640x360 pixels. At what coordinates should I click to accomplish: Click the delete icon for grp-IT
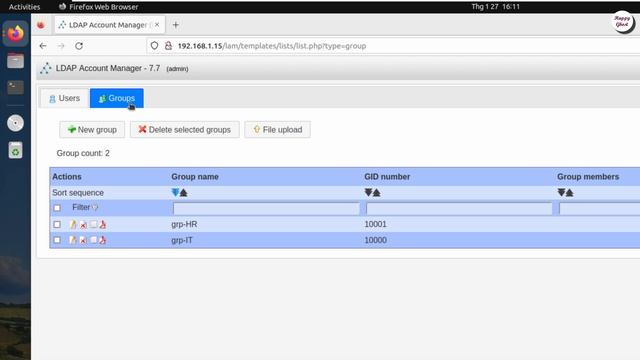[x=83, y=240]
